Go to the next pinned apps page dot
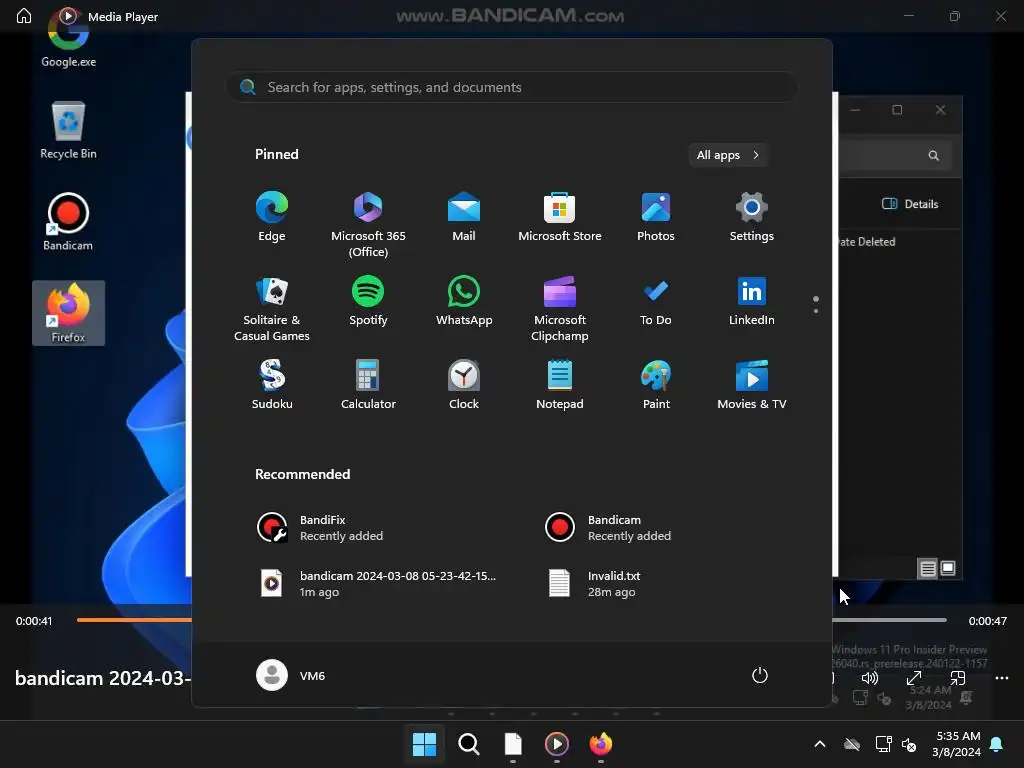This screenshot has width=1024, height=768. coord(816,311)
